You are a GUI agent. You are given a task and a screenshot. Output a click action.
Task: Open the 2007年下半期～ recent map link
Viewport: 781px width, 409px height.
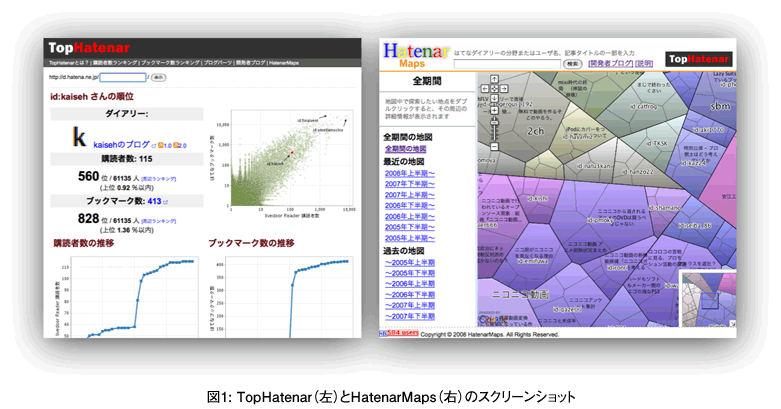[410, 184]
